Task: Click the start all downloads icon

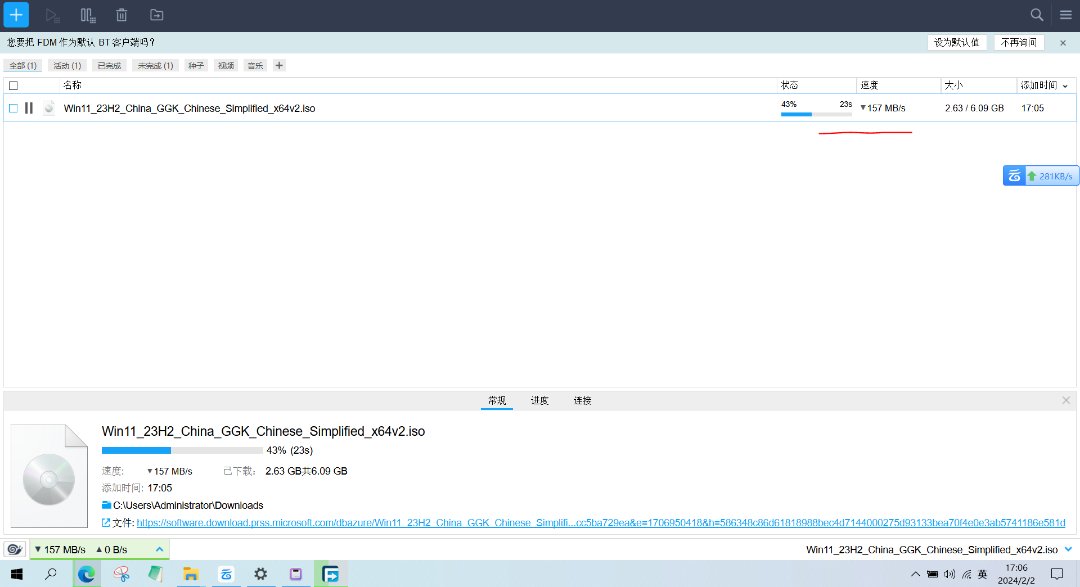Action: pos(53,15)
